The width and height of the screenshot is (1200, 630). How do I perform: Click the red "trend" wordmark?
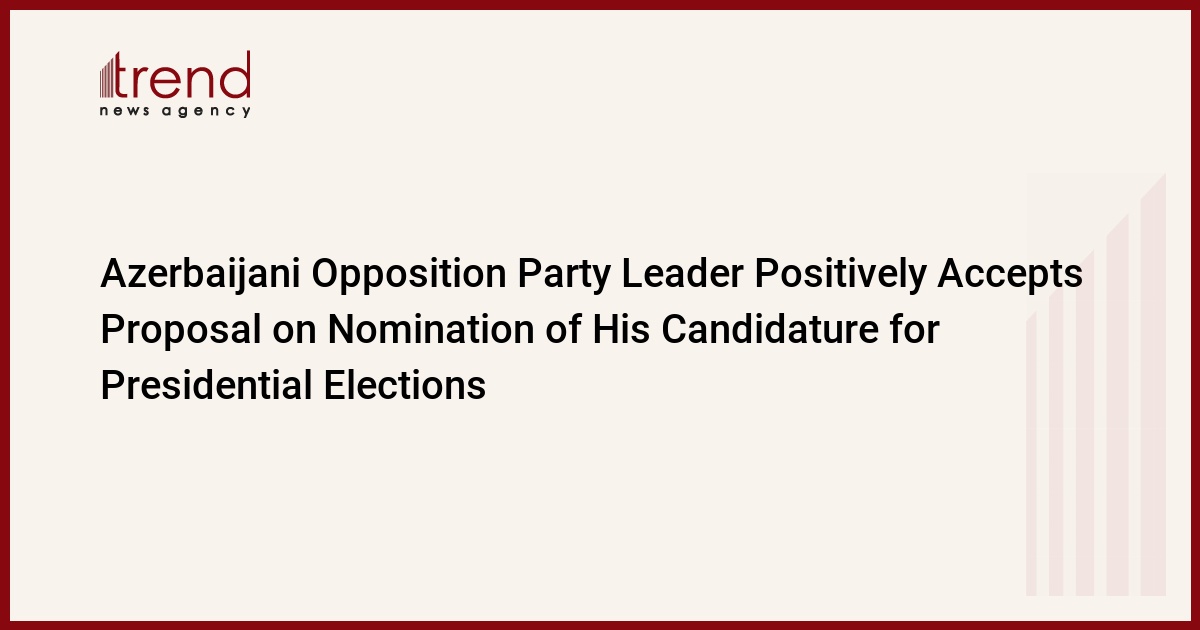tap(185, 76)
